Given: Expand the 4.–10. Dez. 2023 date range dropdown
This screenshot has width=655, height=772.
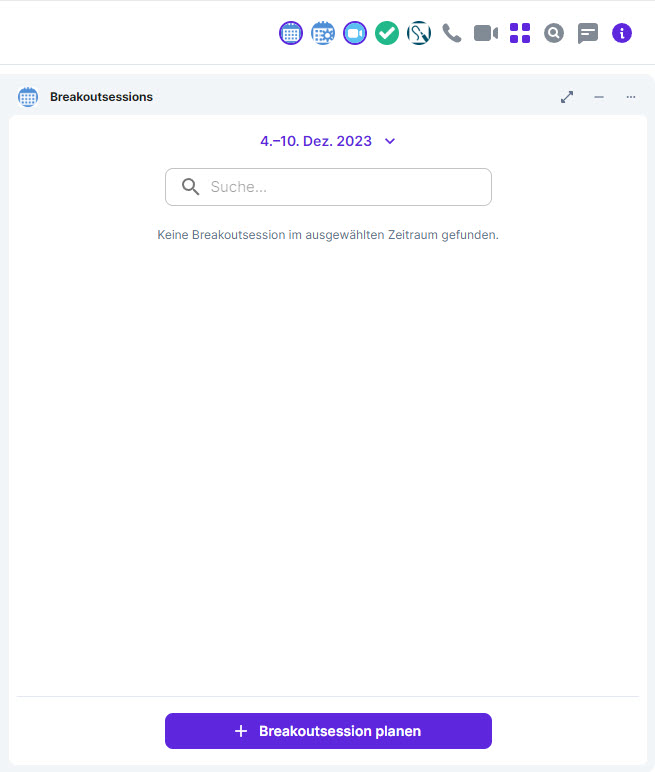Looking at the screenshot, I should tap(328, 141).
